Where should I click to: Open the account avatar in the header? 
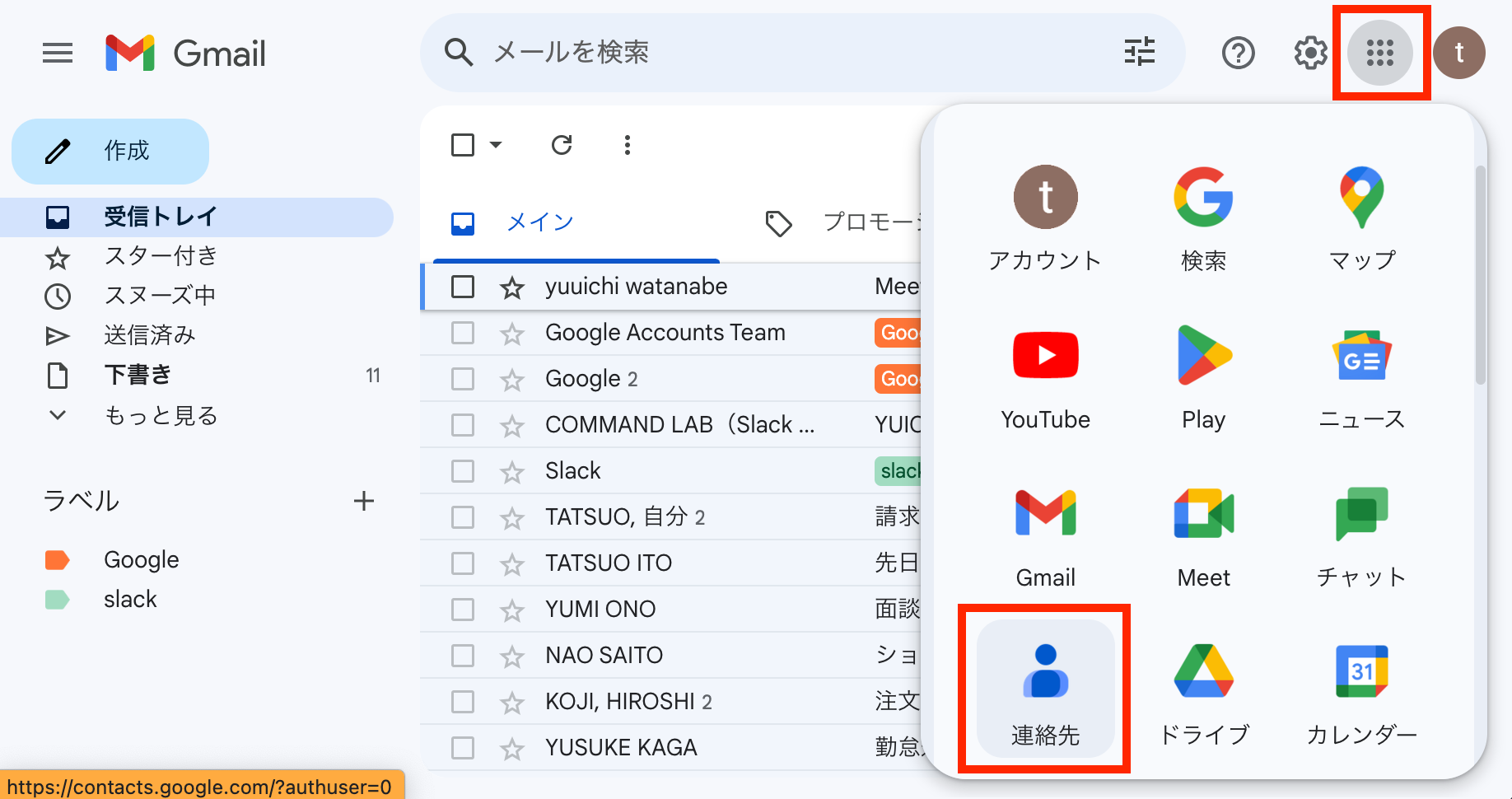coord(1459,53)
